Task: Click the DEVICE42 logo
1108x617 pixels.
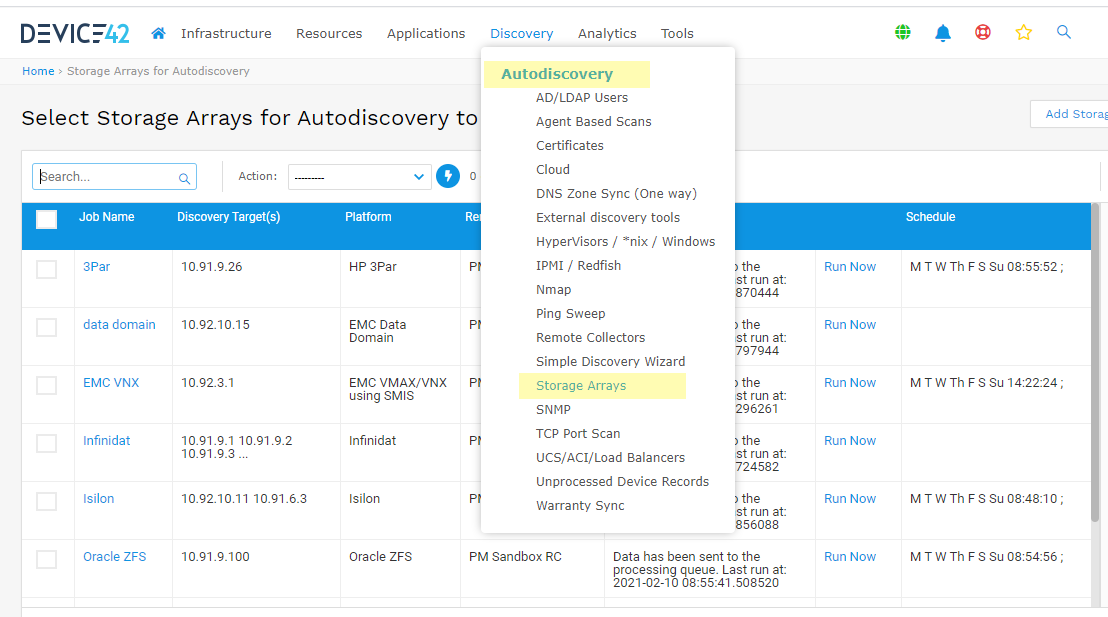Action: [x=75, y=31]
